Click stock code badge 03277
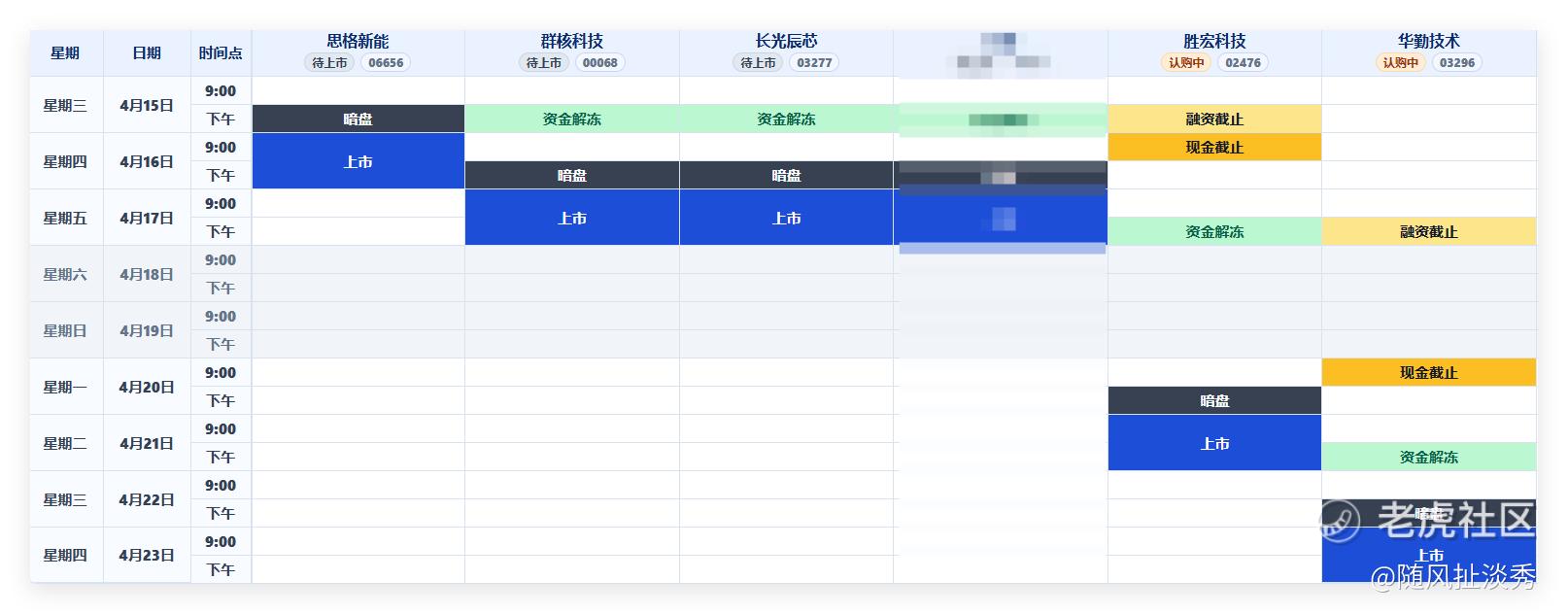Screen dimensions: 1568x614 tap(814, 63)
